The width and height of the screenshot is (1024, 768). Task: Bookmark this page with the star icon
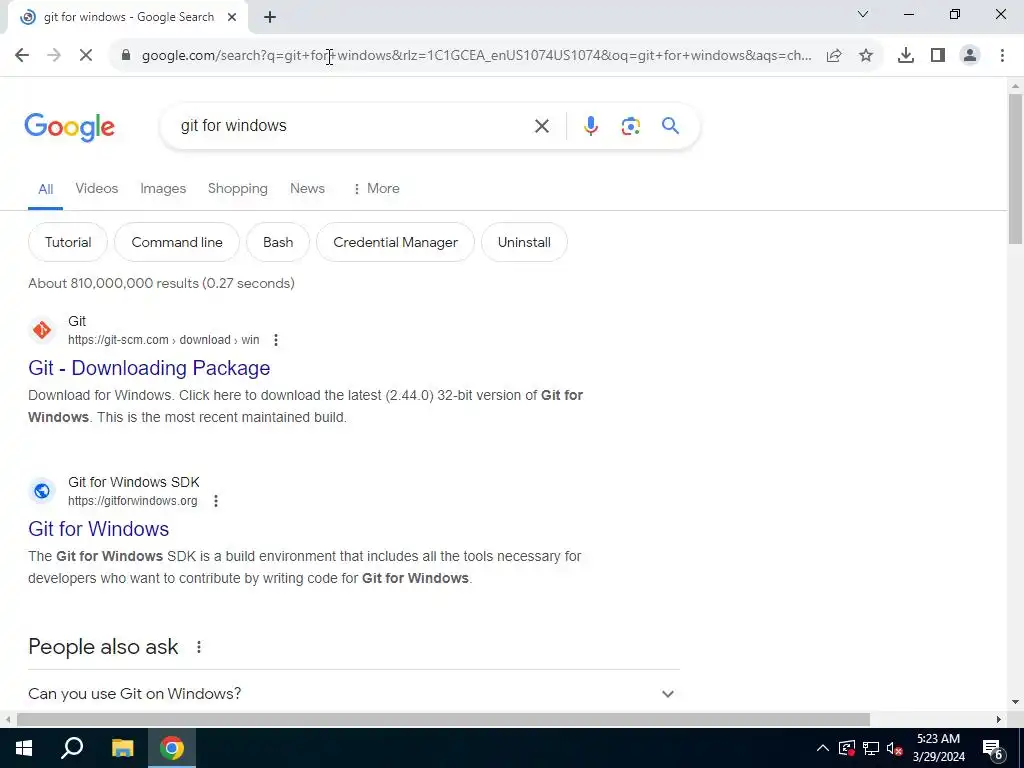[x=866, y=56]
